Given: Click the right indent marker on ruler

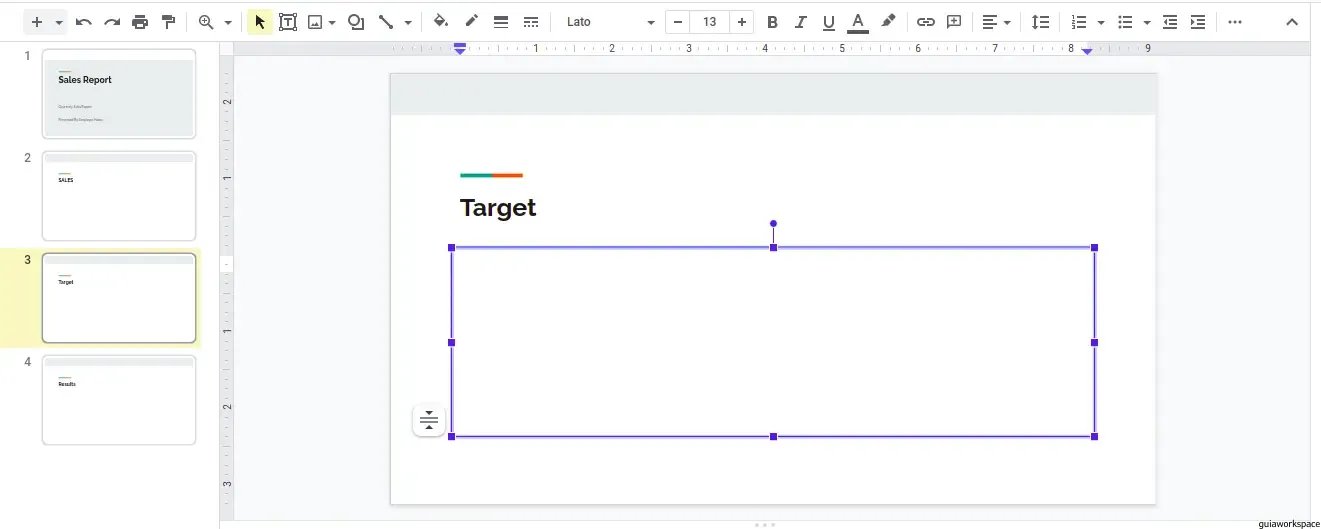Looking at the screenshot, I should pos(1087,50).
